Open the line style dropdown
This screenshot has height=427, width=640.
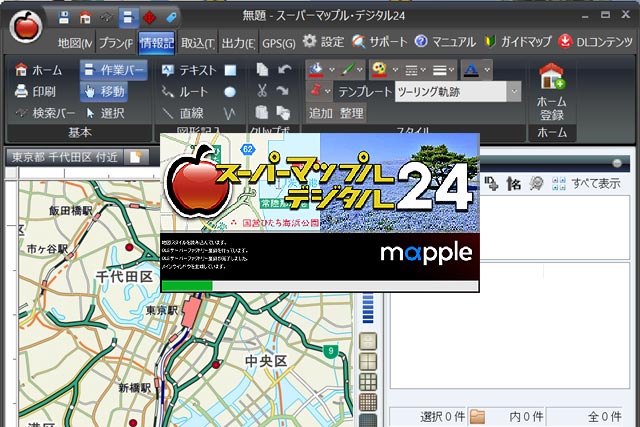[x=415, y=71]
